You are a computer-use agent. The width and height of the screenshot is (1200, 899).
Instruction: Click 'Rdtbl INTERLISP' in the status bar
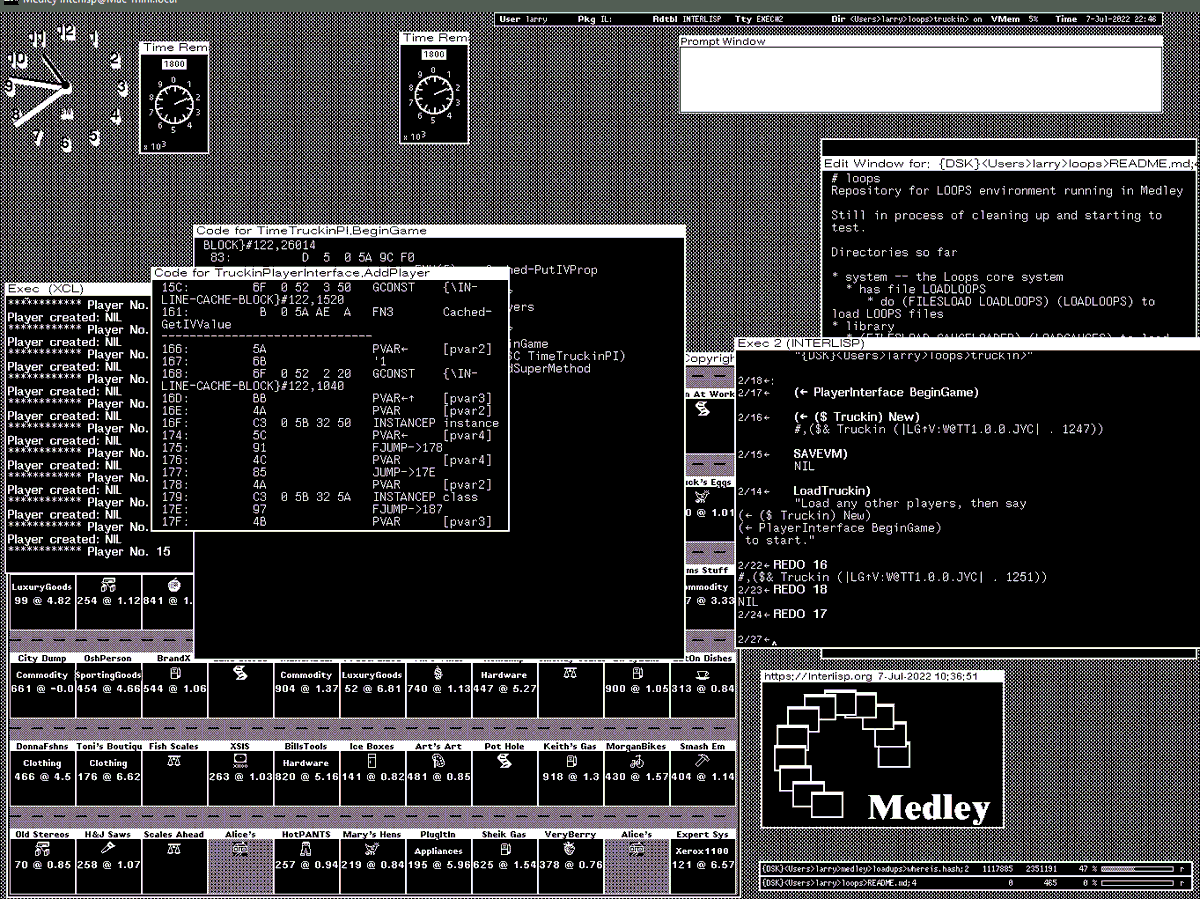click(x=686, y=19)
